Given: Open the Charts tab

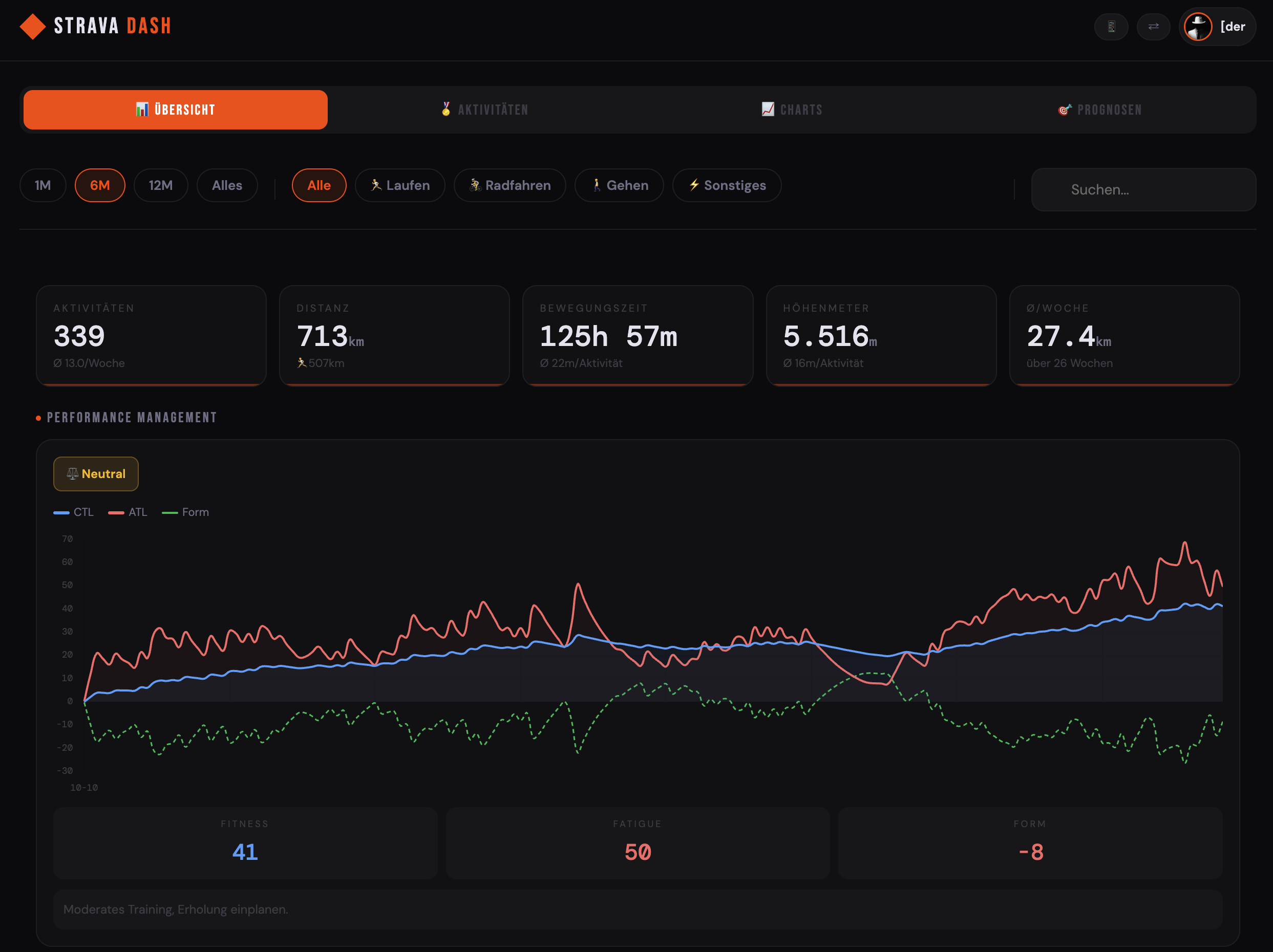Looking at the screenshot, I should (792, 110).
